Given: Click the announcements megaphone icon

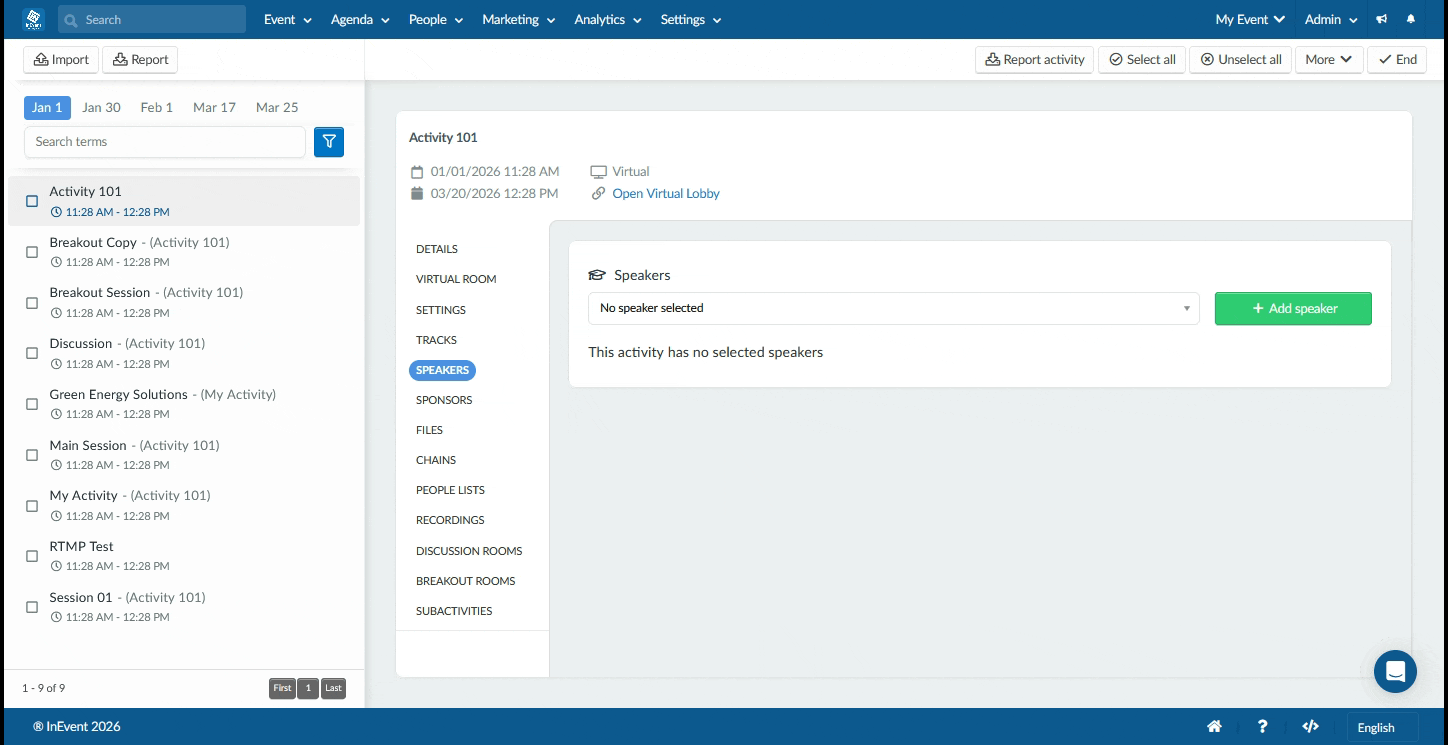Looking at the screenshot, I should click(1382, 19).
